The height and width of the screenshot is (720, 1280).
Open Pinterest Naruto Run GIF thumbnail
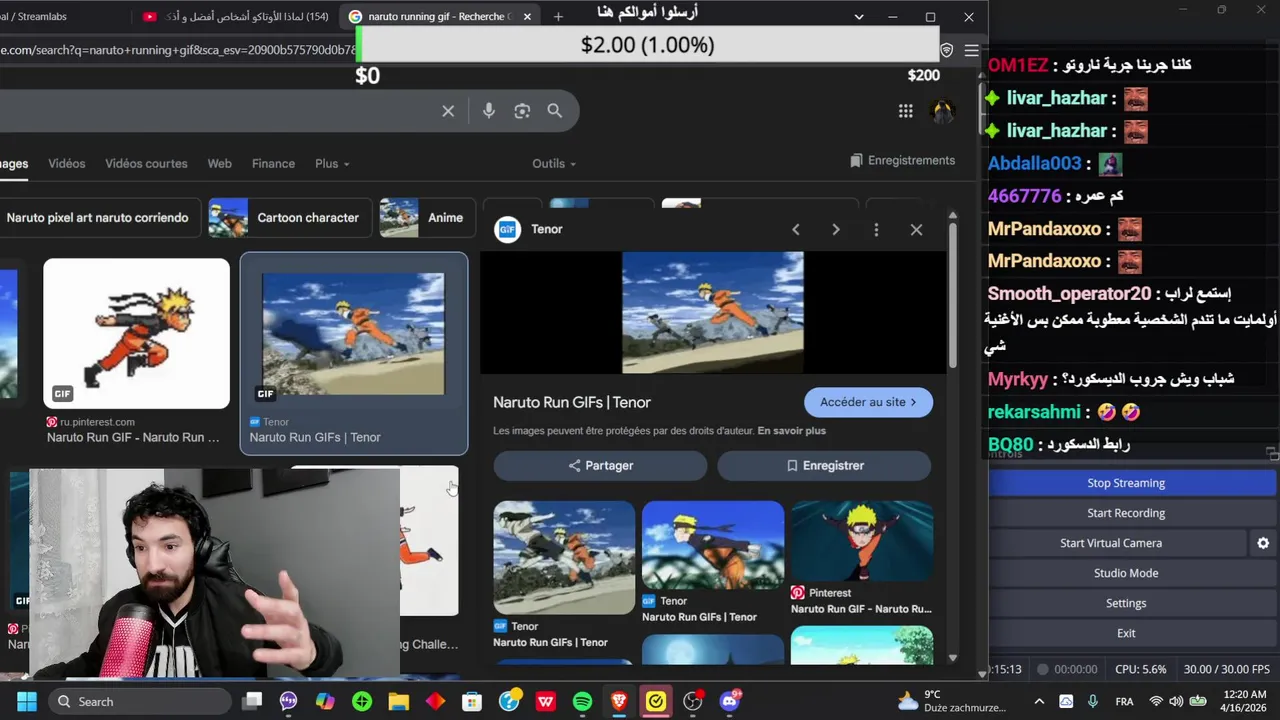coord(136,333)
